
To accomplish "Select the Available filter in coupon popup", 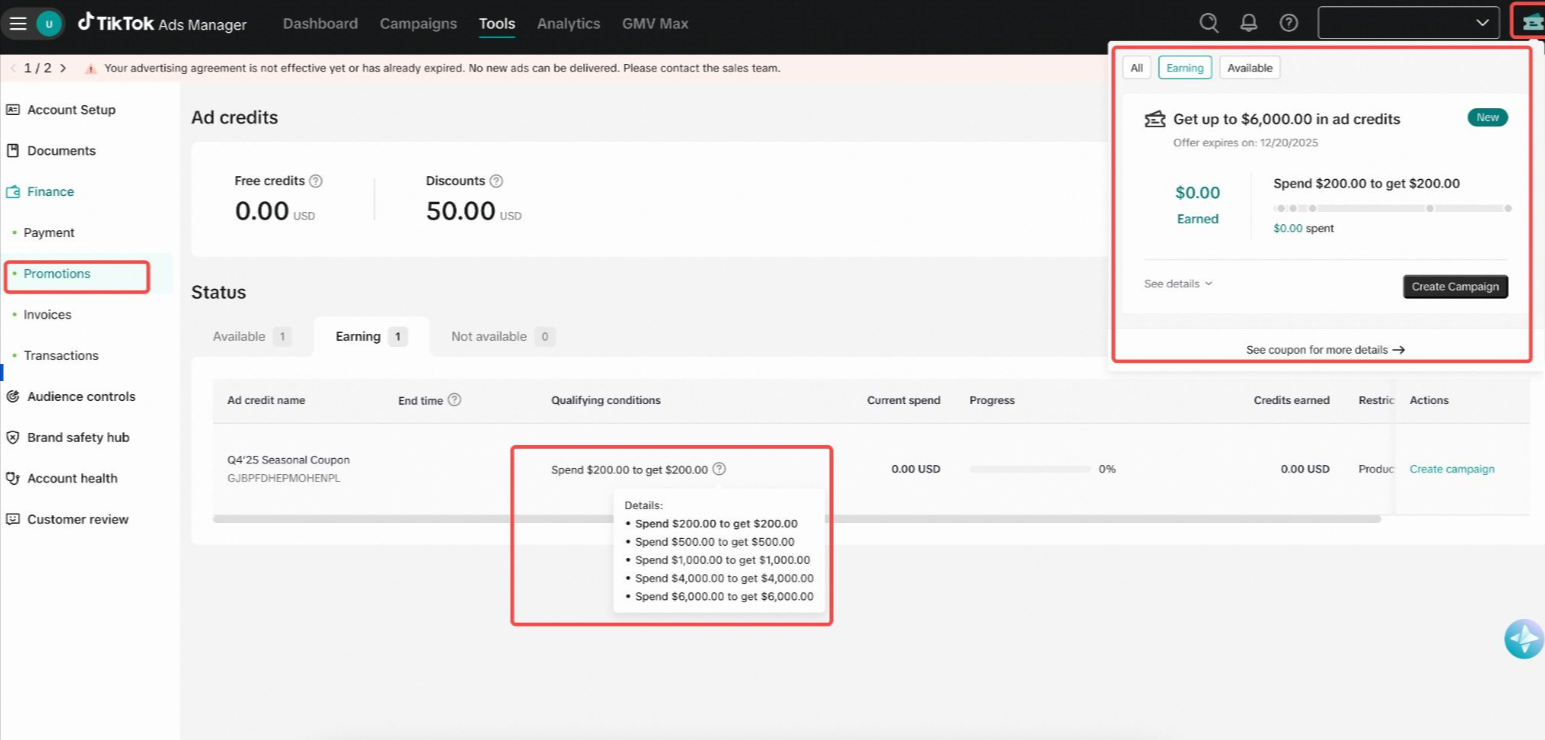I will click(x=1250, y=68).
